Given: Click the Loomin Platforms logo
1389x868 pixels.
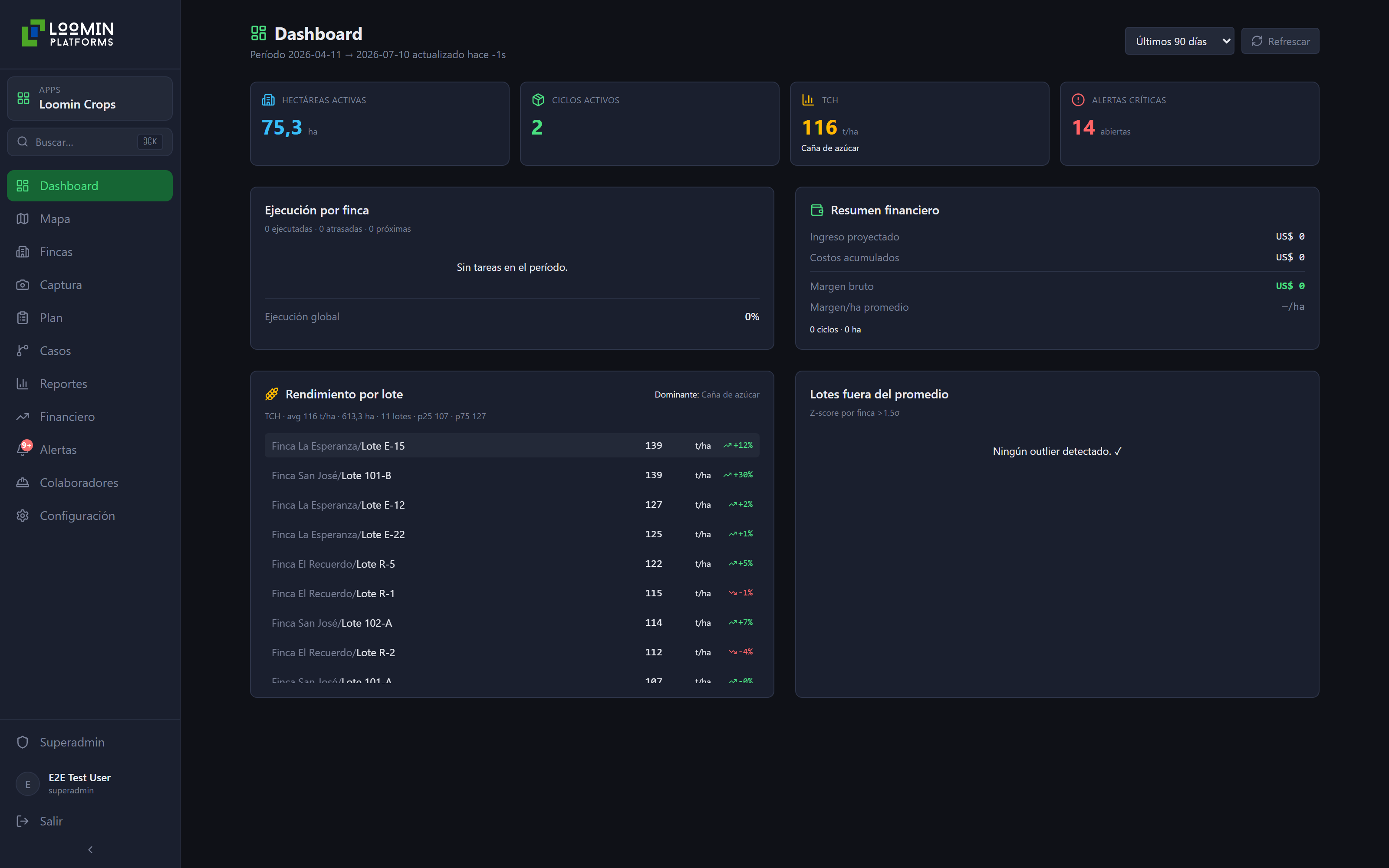Looking at the screenshot, I should [x=68, y=33].
